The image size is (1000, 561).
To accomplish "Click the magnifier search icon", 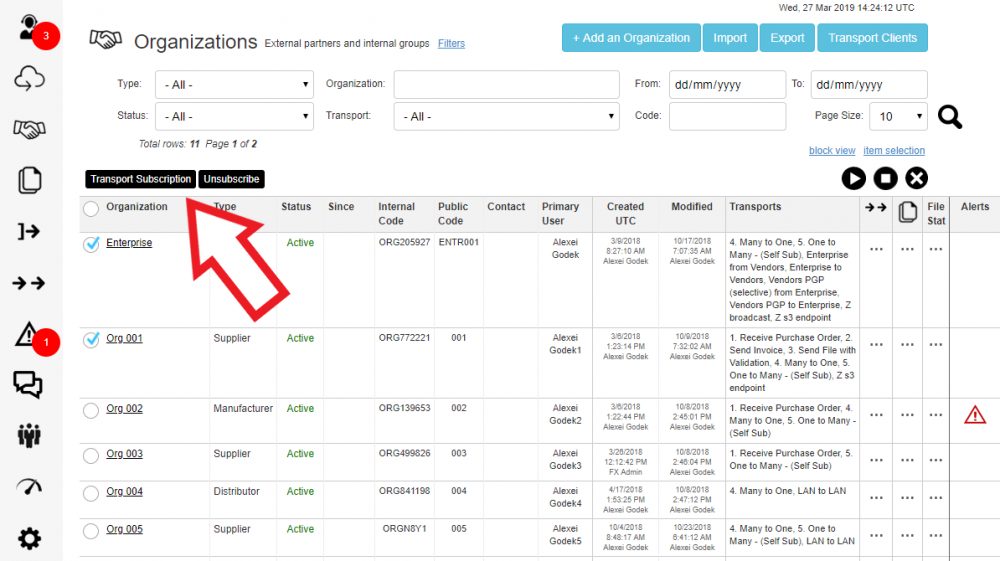I will coord(949,117).
